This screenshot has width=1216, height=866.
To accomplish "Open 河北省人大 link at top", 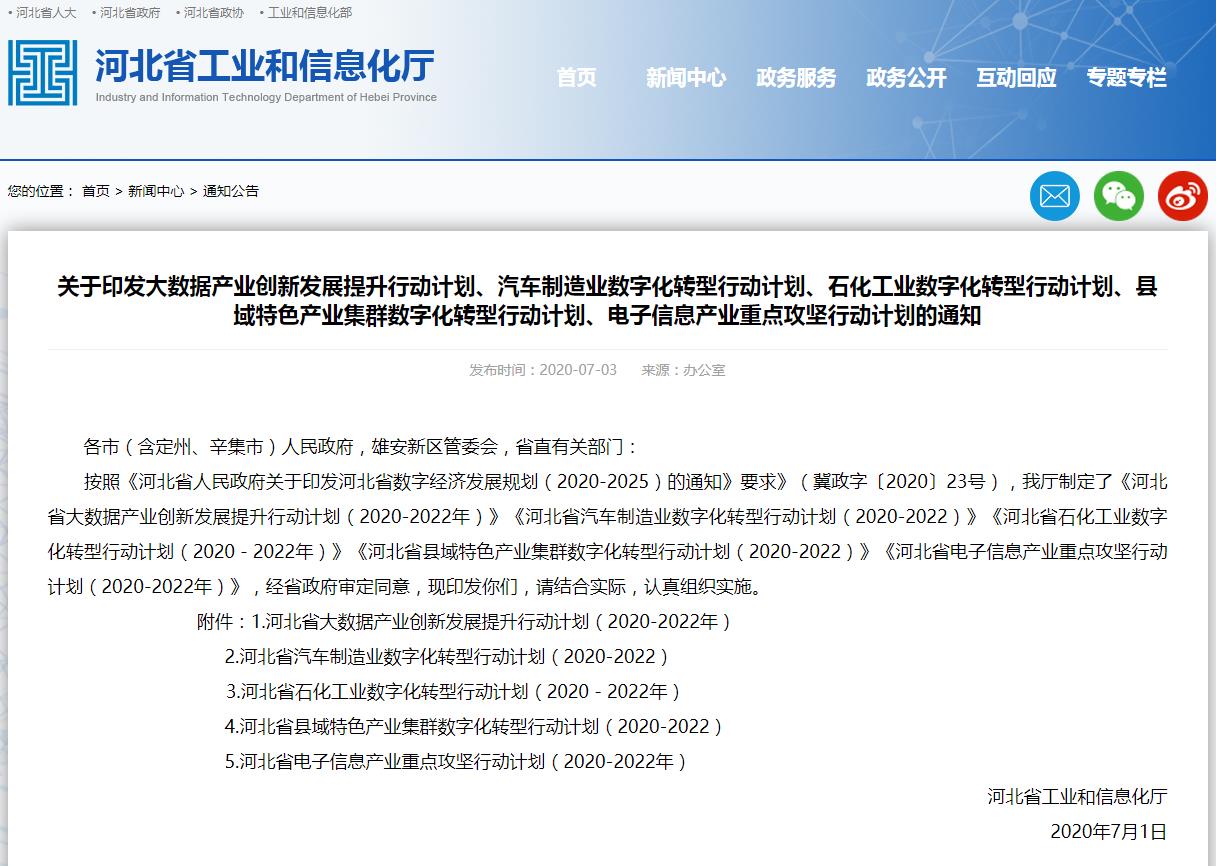I will point(42,13).
